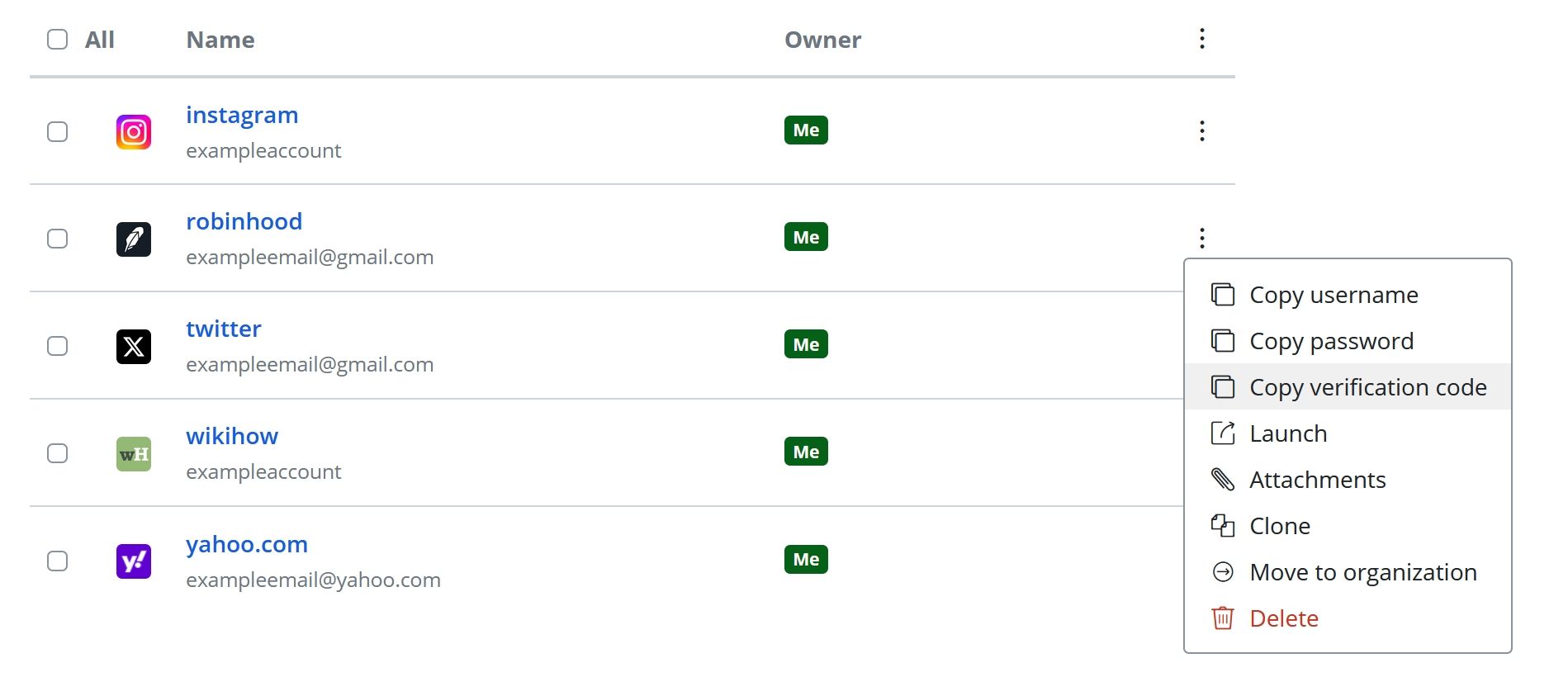The image size is (1568, 677).
Task: Open the twitter login entry link
Action: click(x=223, y=329)
